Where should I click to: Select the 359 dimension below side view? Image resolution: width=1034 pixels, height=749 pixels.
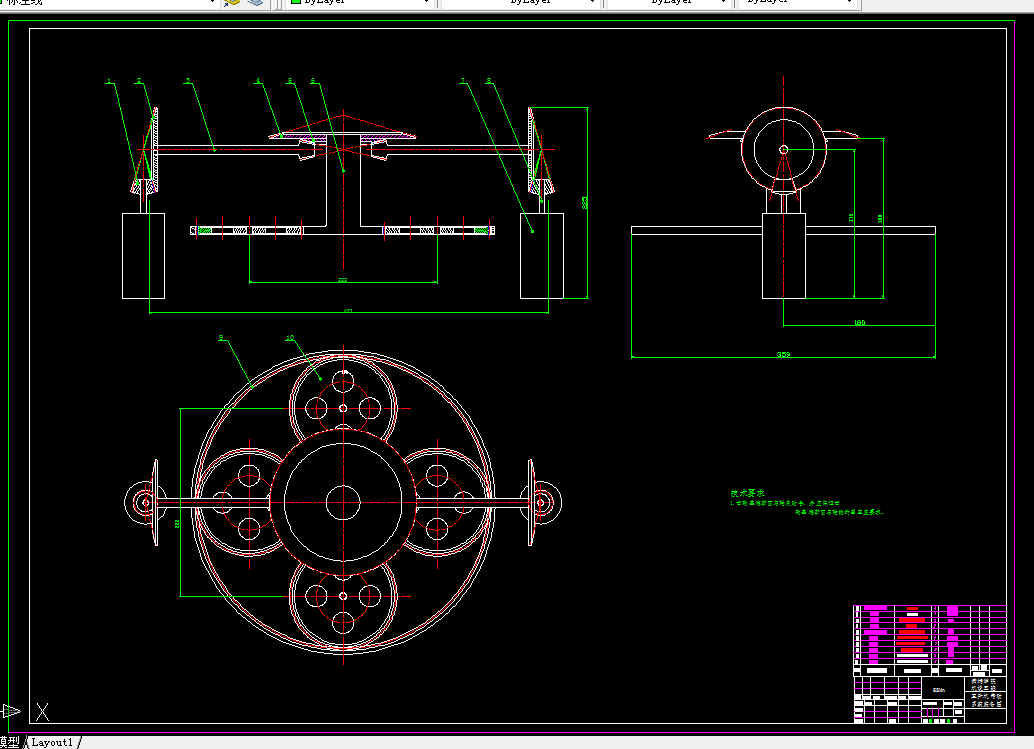(x=783, y=355)
